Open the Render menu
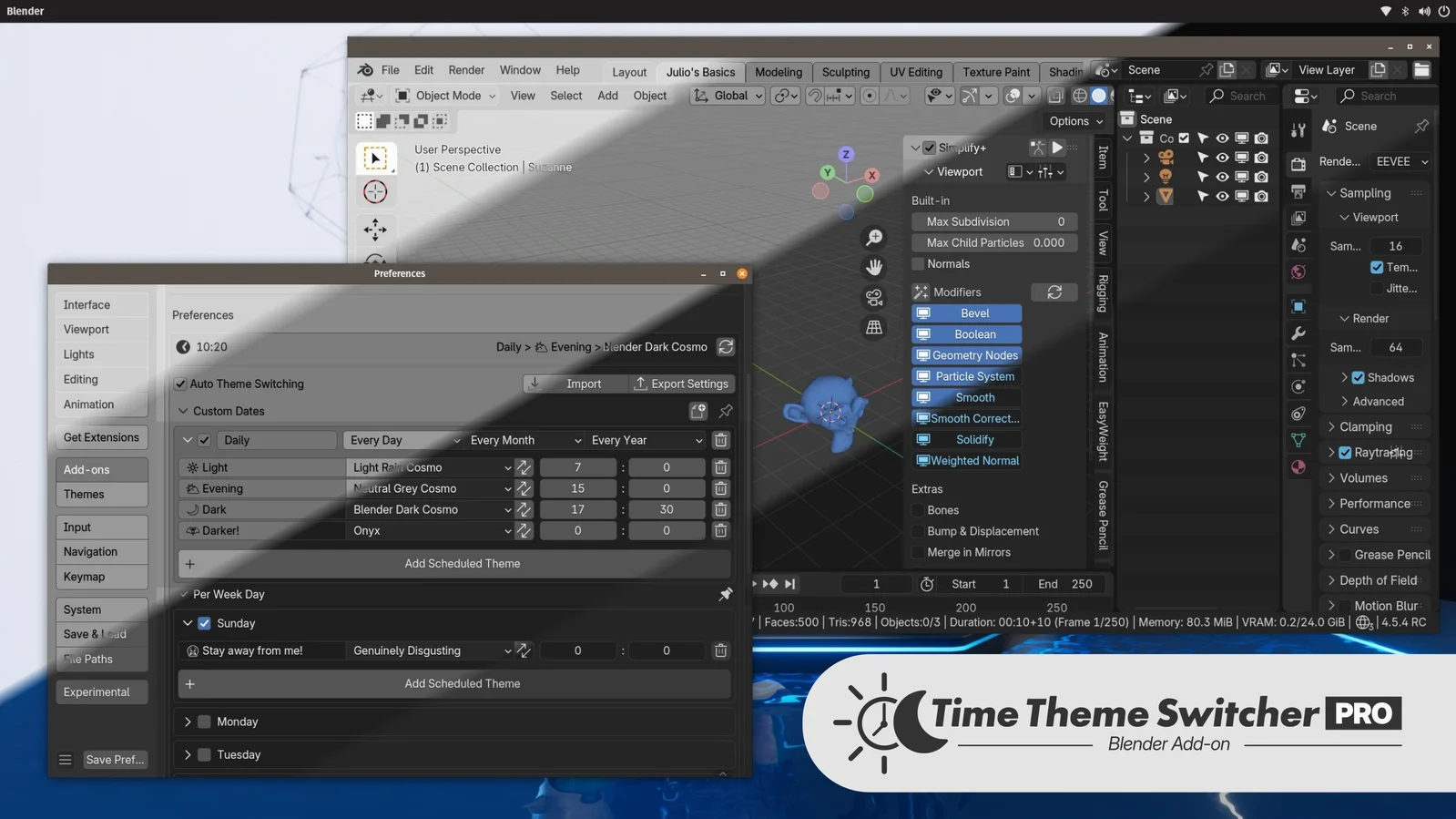Image resolution: width=1456 pixels, height=819 pixels. point(465,70)
